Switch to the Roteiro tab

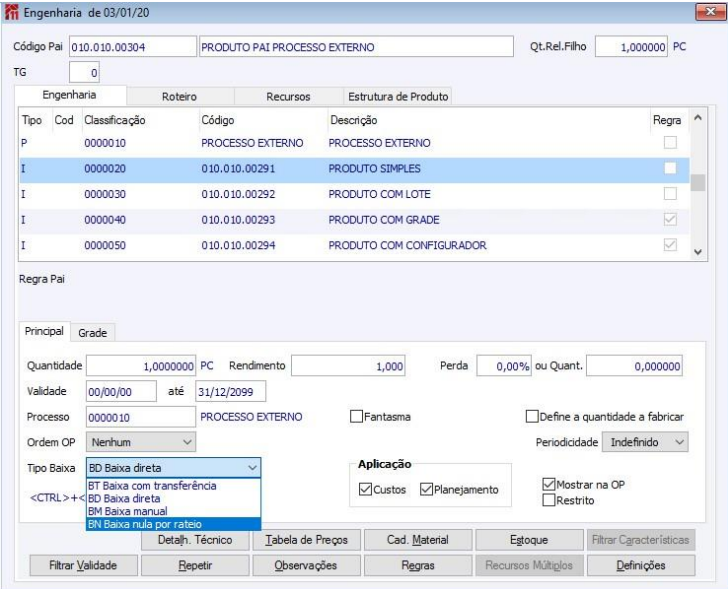pos(179,97)
